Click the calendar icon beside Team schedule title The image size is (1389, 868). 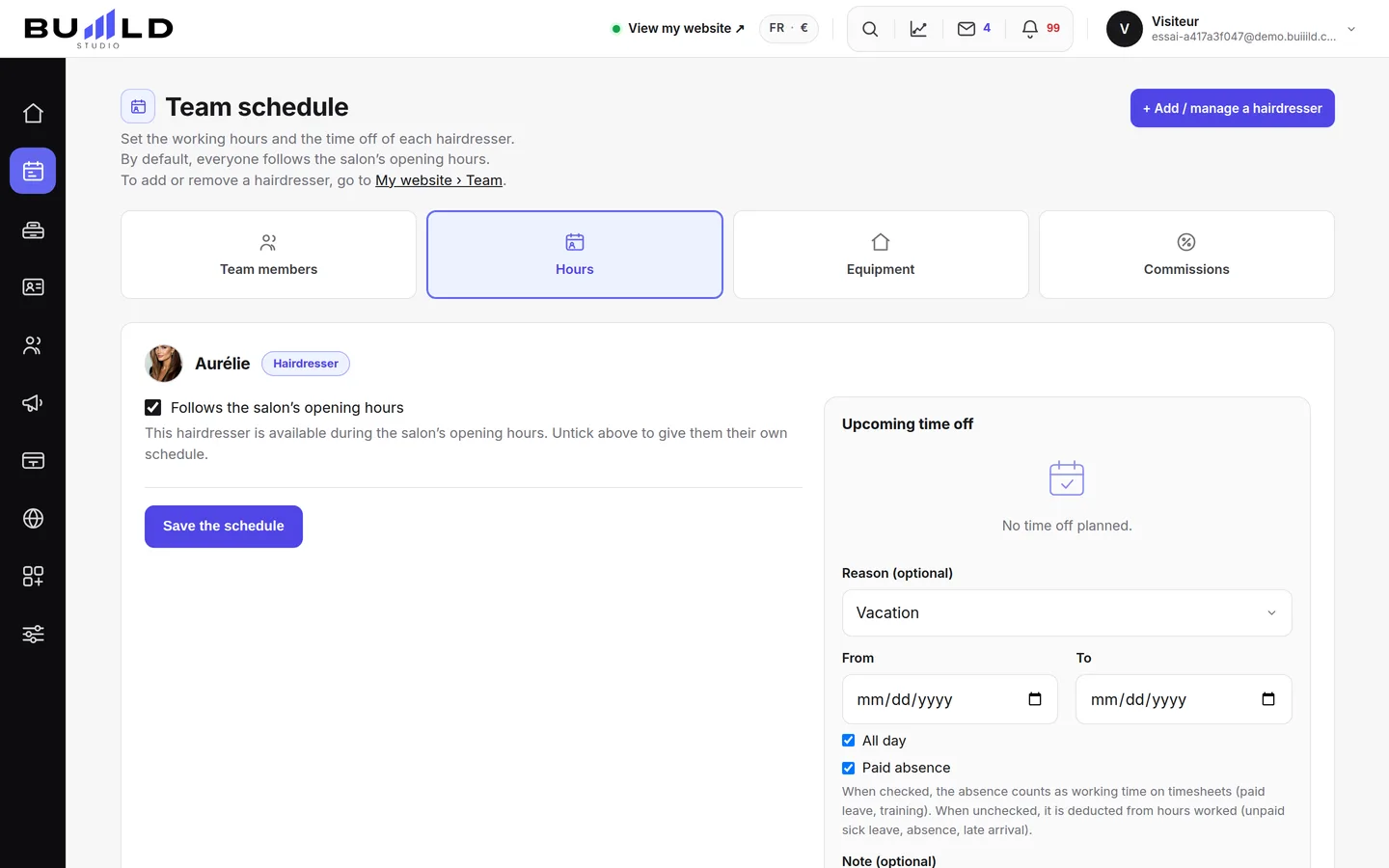coord(138,106)
